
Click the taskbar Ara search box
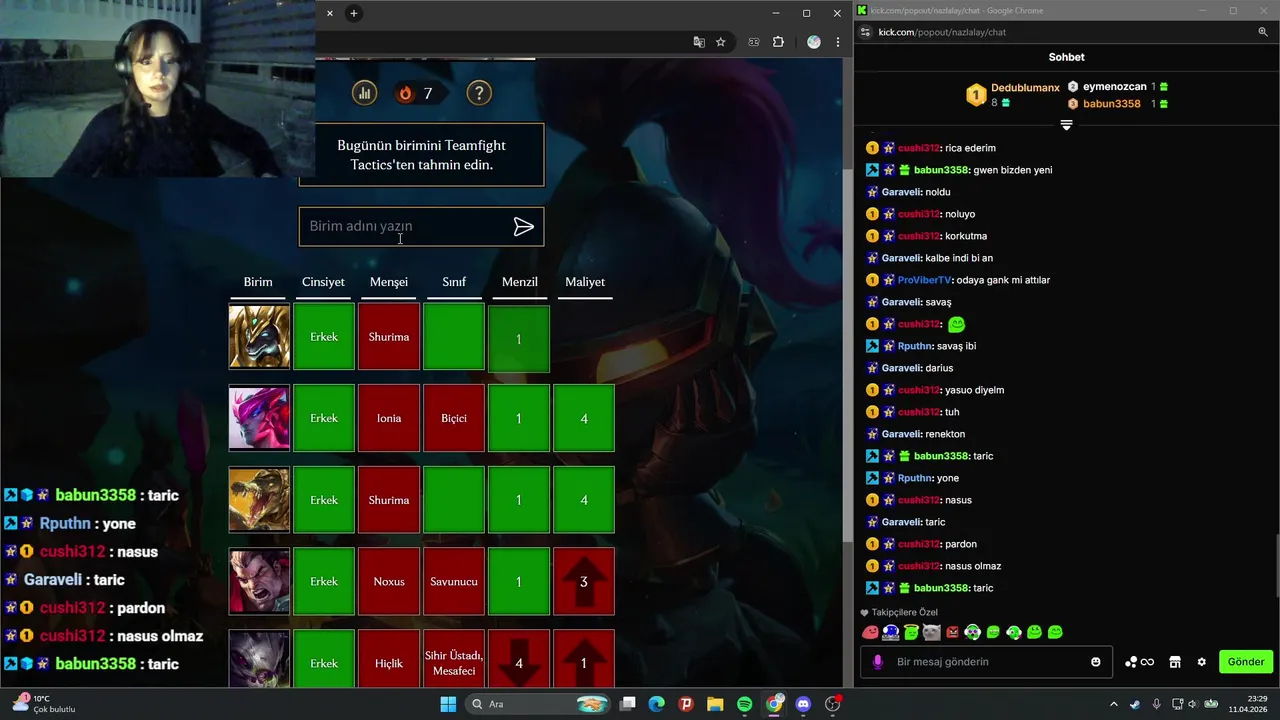tap(538, 704)
